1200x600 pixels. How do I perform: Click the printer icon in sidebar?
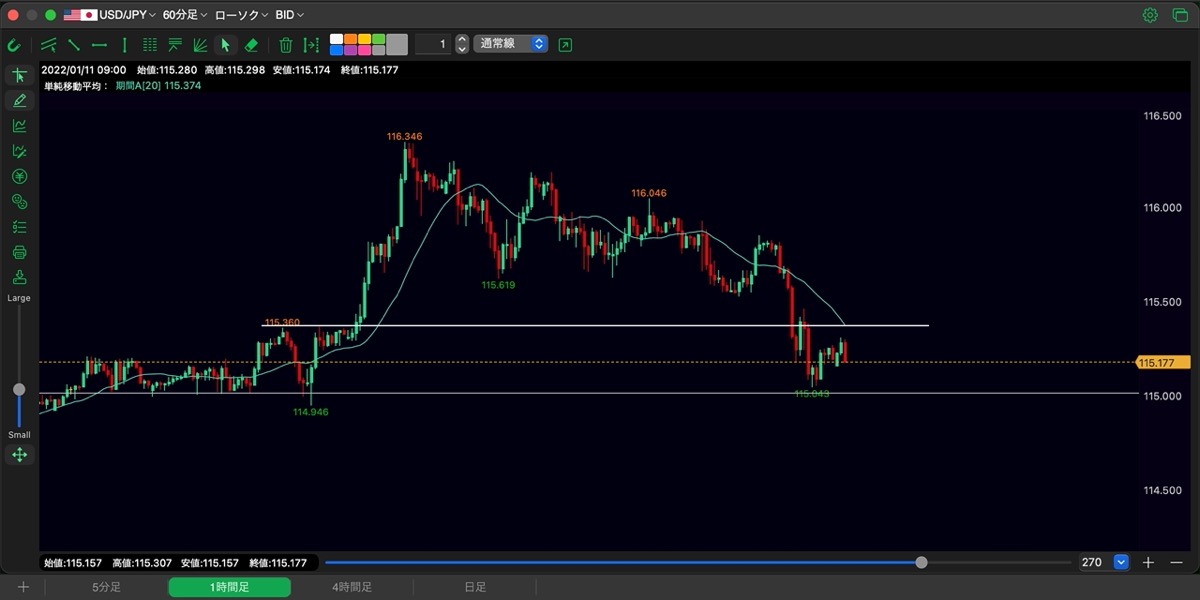[x=19, y=253]
